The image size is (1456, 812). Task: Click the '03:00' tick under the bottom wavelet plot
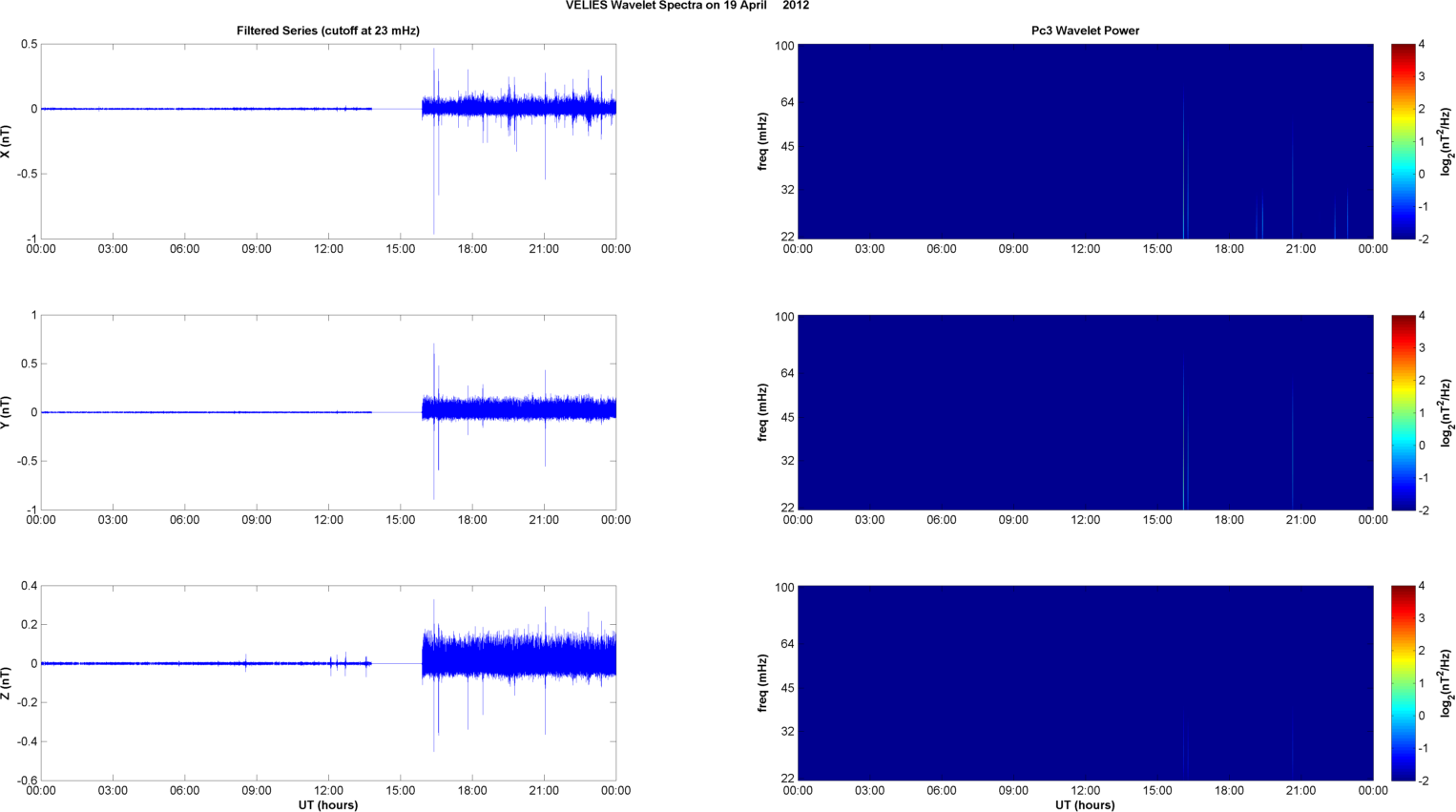tap(869, 790)
